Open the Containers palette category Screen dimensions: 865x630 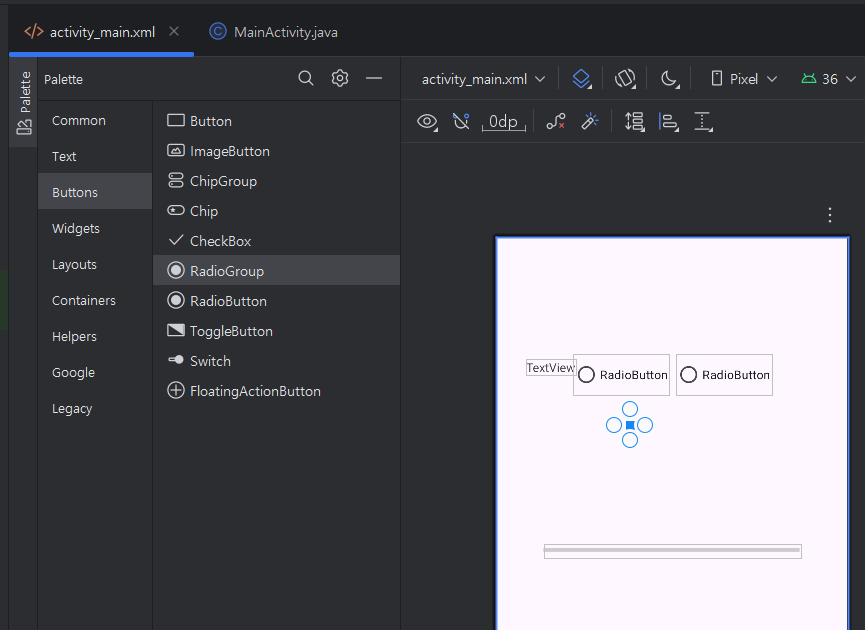tap(95, 301)
